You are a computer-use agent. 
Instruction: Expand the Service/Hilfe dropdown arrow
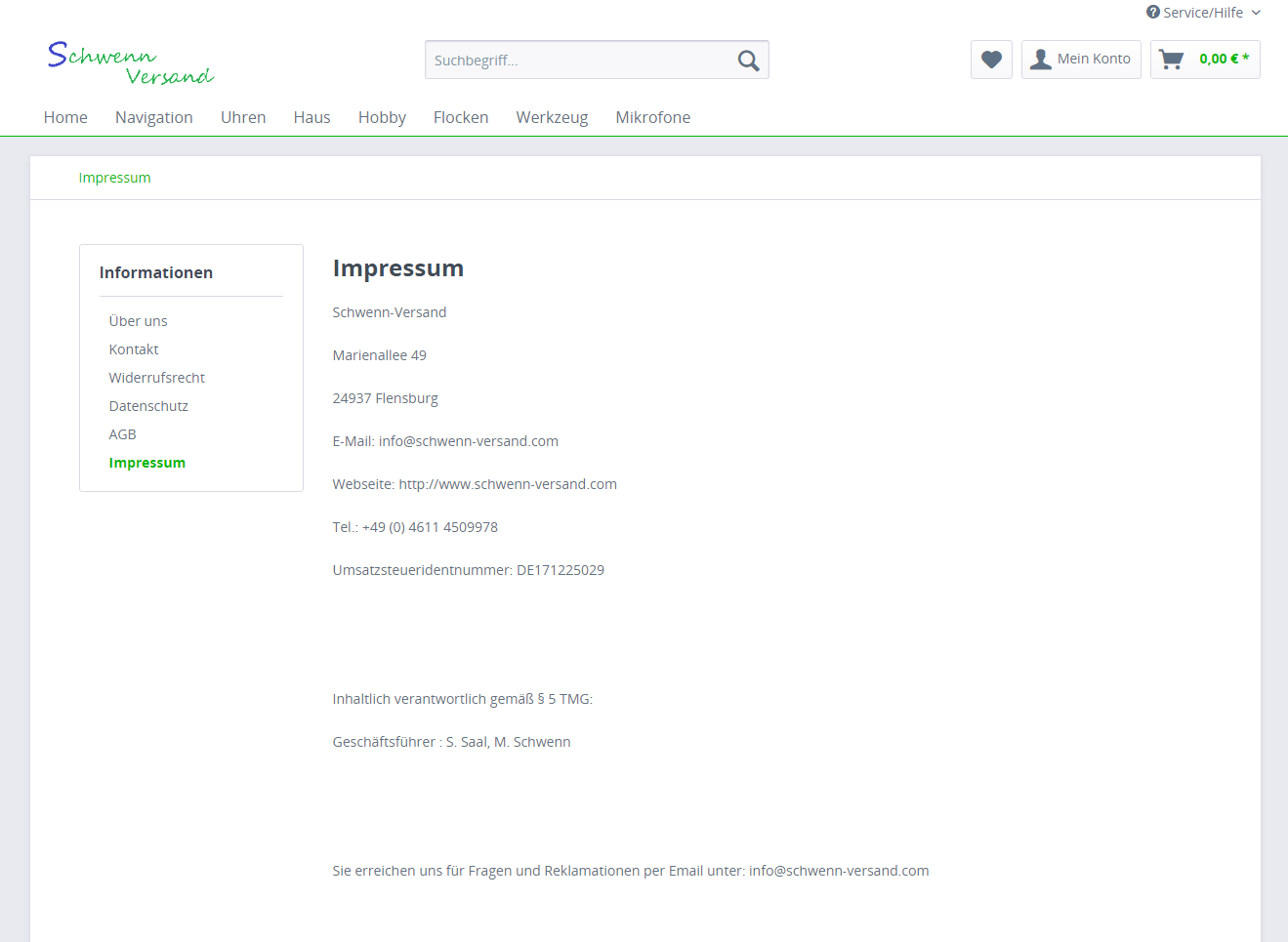pyautogui.click(x=1256, y=13)
